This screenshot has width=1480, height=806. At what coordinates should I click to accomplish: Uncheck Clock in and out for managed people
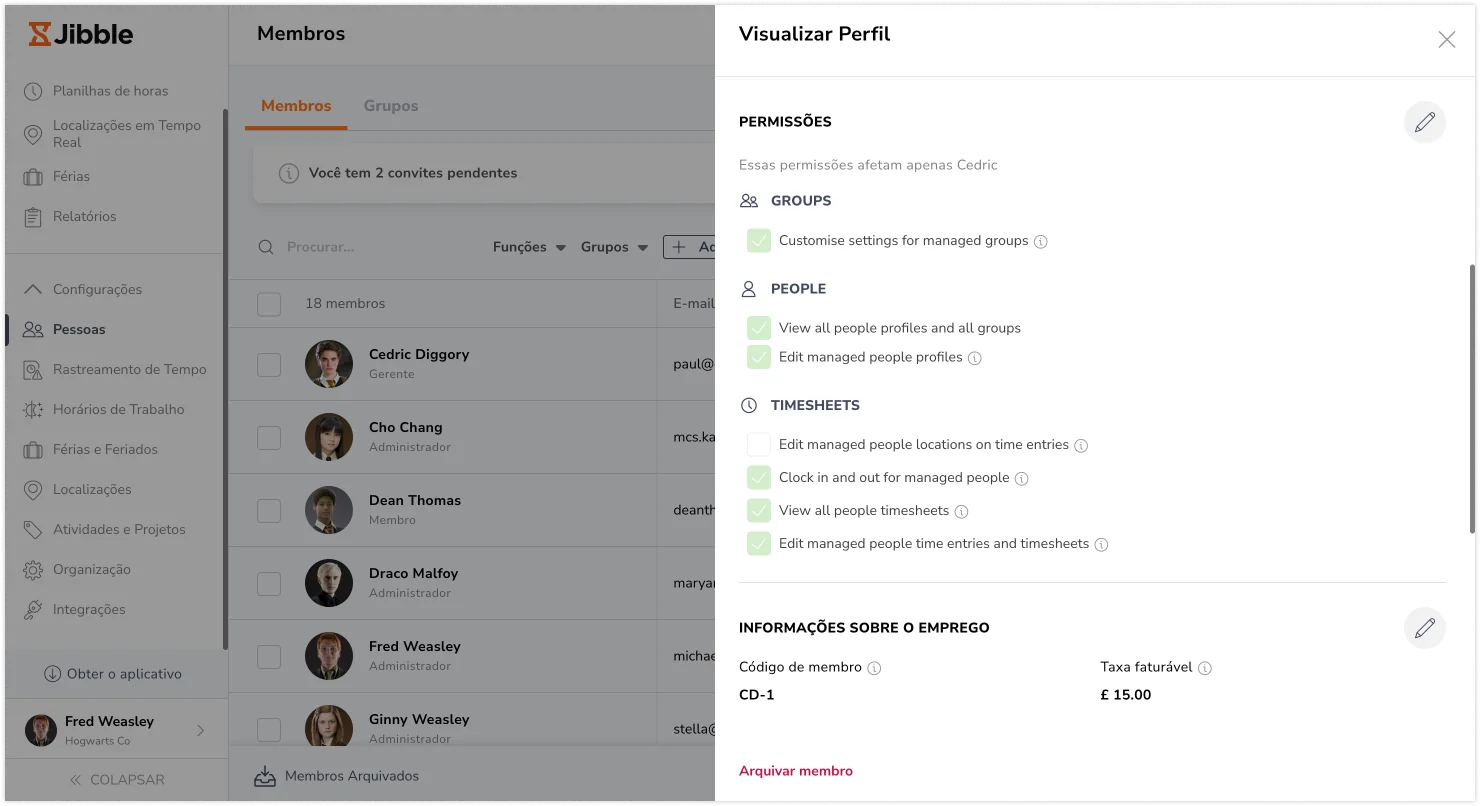[x=759, y=478]
